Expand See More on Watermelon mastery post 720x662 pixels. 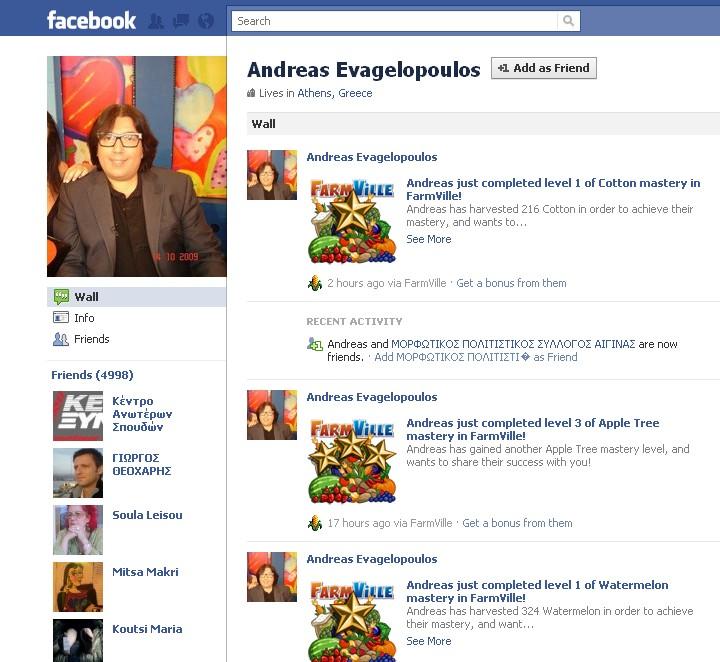(428, 641)
